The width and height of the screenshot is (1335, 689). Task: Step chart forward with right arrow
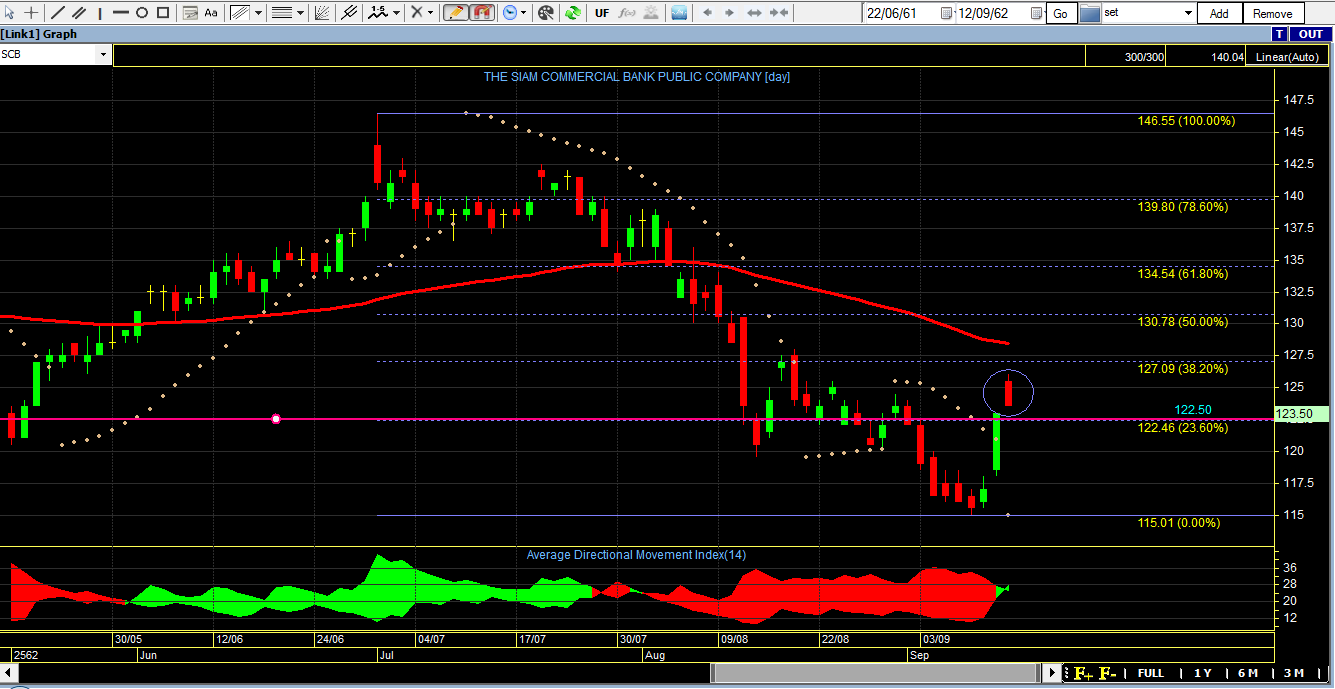(x=729, y=13)
